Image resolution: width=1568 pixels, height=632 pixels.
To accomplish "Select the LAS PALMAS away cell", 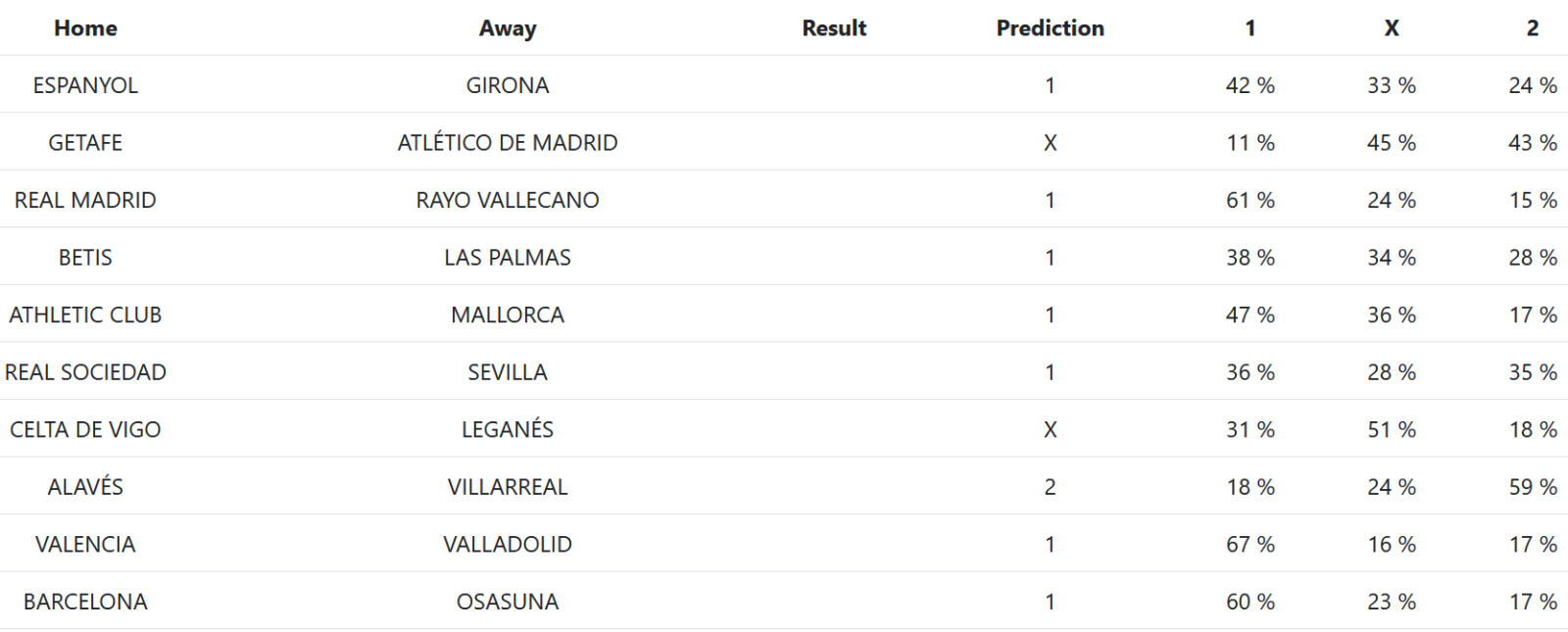I will 508,258.
